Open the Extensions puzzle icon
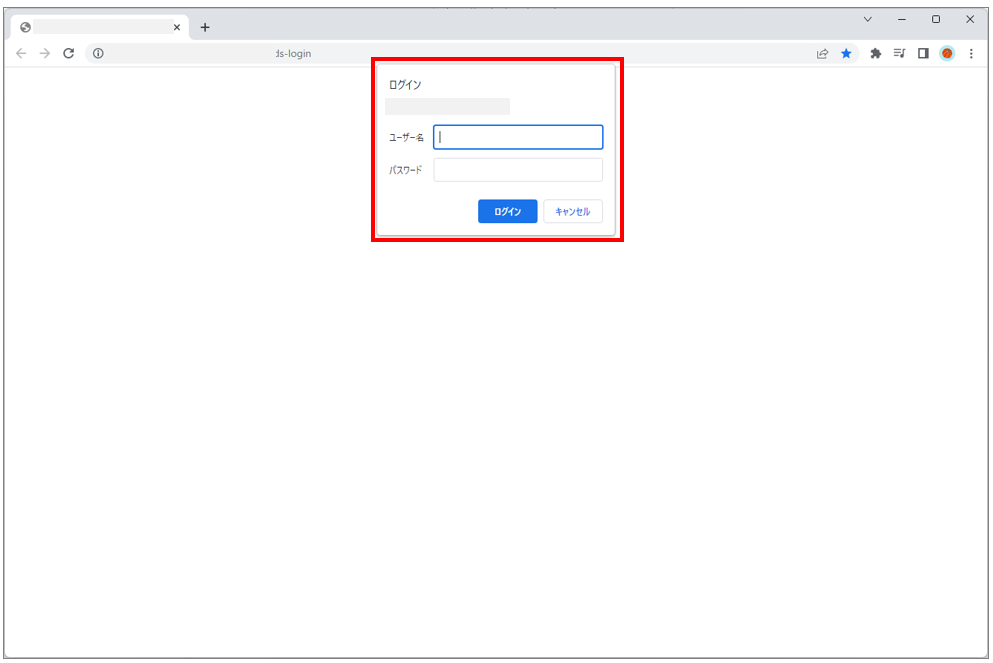 click(876, 54)
